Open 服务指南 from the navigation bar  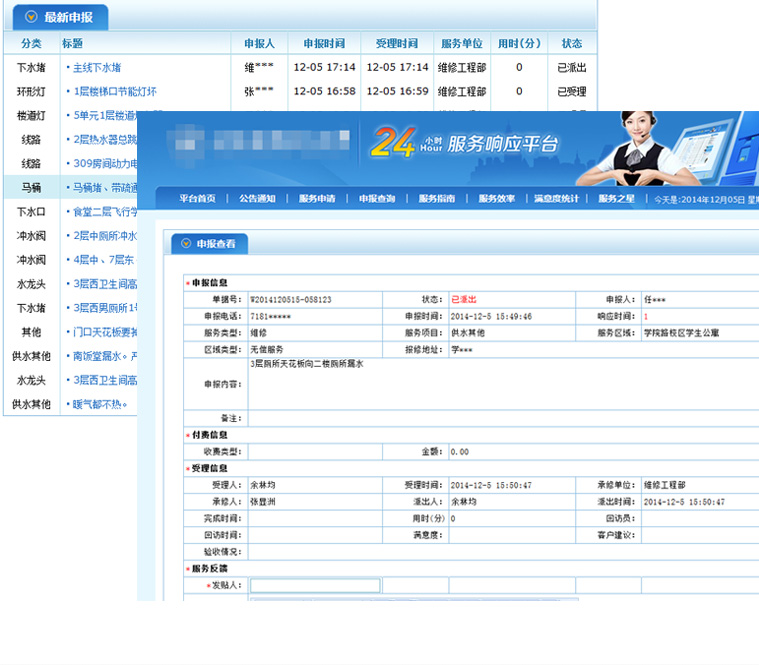click(437, 199)
